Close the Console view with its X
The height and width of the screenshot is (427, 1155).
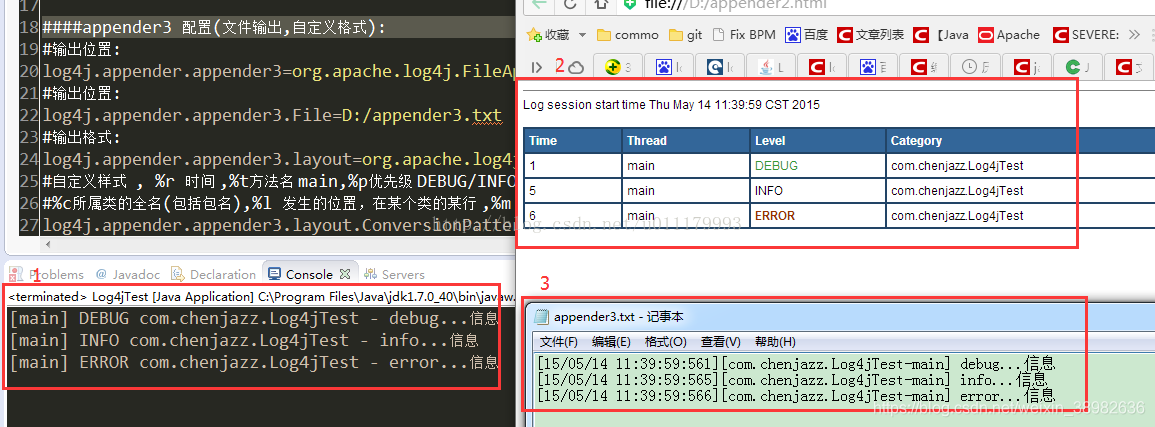pyautogui.click(x=345, y=274)
